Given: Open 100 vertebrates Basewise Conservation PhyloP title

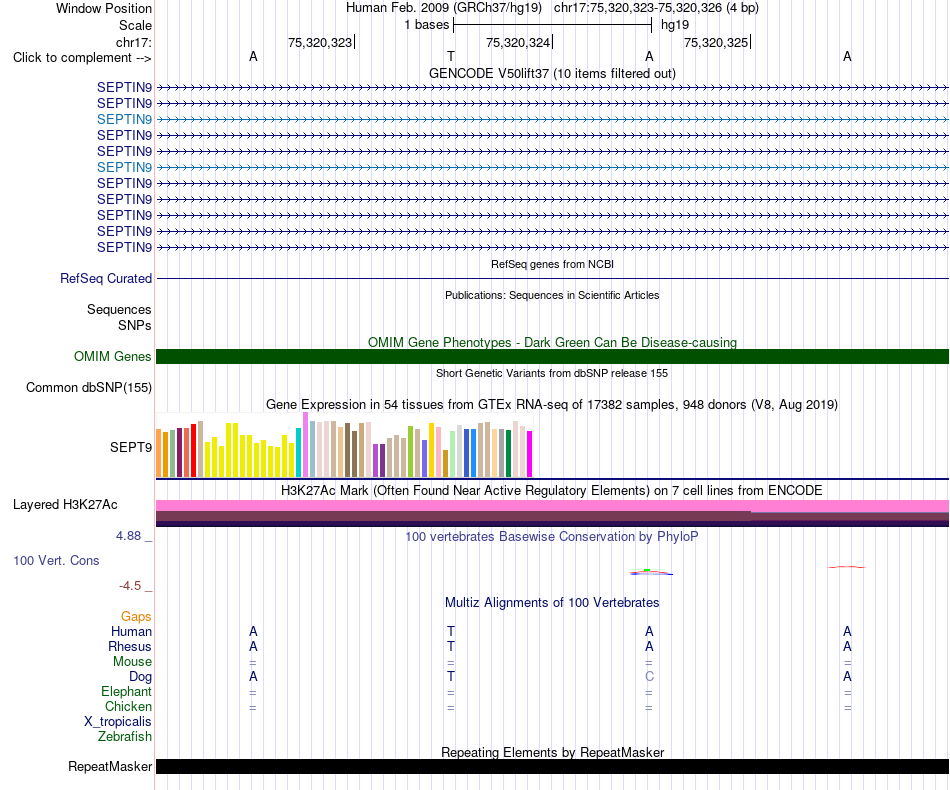Looking at the screenshot, I should click(x=552, y=536).
